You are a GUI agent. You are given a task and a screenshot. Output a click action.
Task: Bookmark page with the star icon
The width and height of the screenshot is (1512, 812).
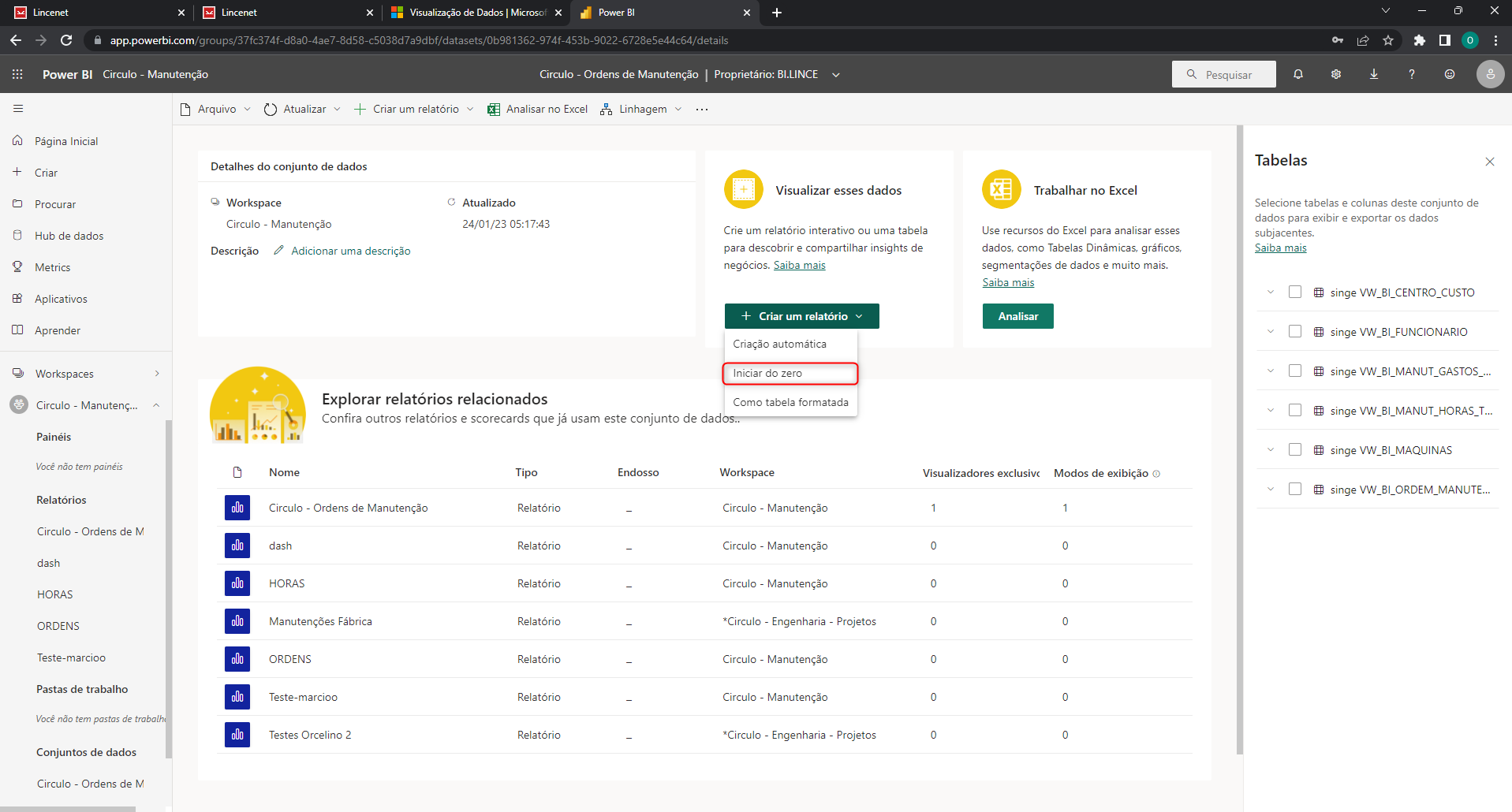tap(1388, 40)
